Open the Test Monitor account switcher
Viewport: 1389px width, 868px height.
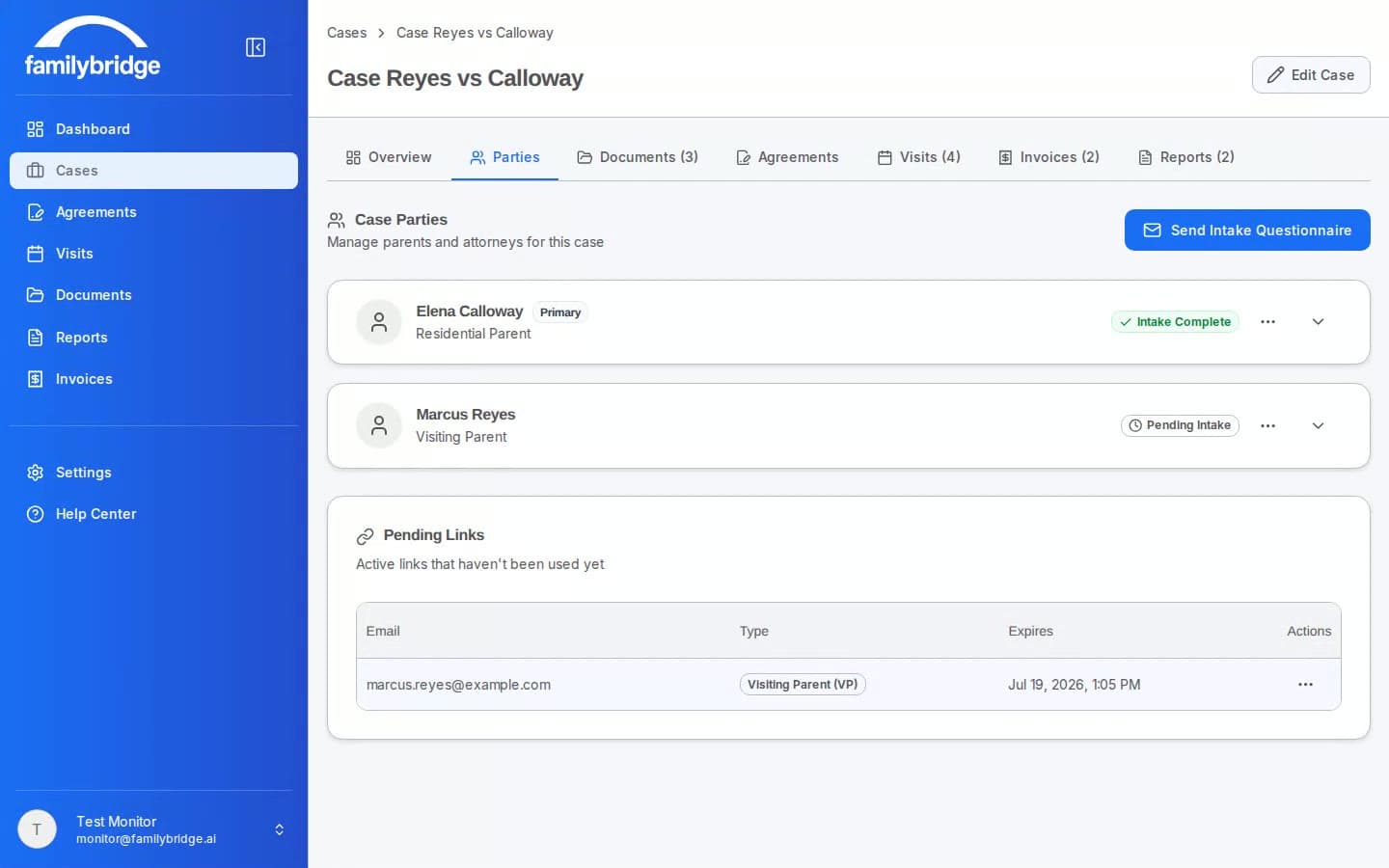pos(279,829)
